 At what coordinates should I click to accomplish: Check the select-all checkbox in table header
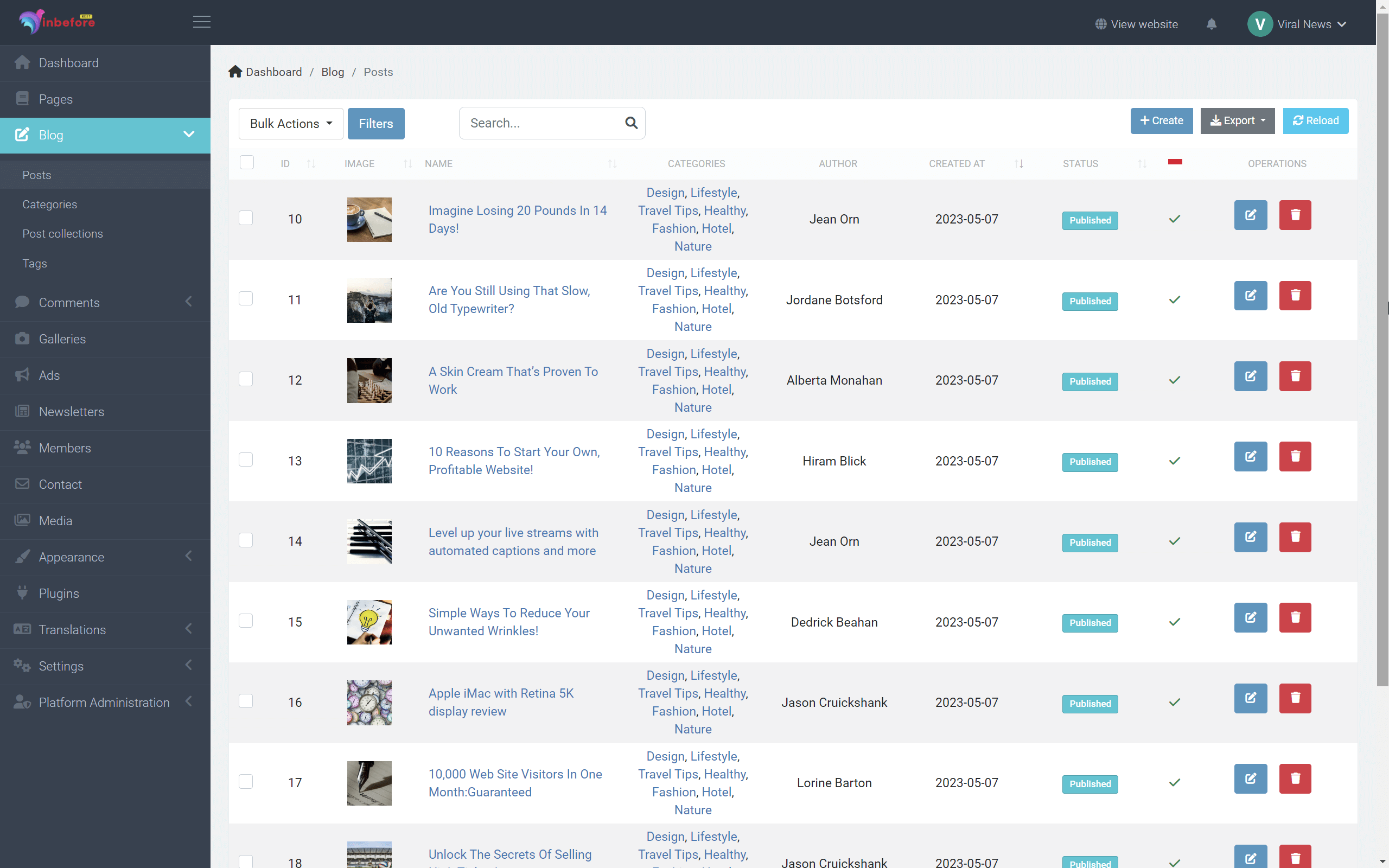click(246, 162)
